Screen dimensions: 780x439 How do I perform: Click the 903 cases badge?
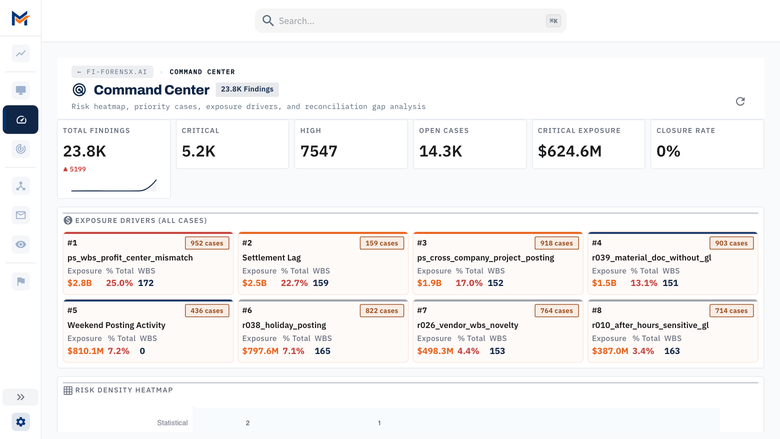pos(731,243)
